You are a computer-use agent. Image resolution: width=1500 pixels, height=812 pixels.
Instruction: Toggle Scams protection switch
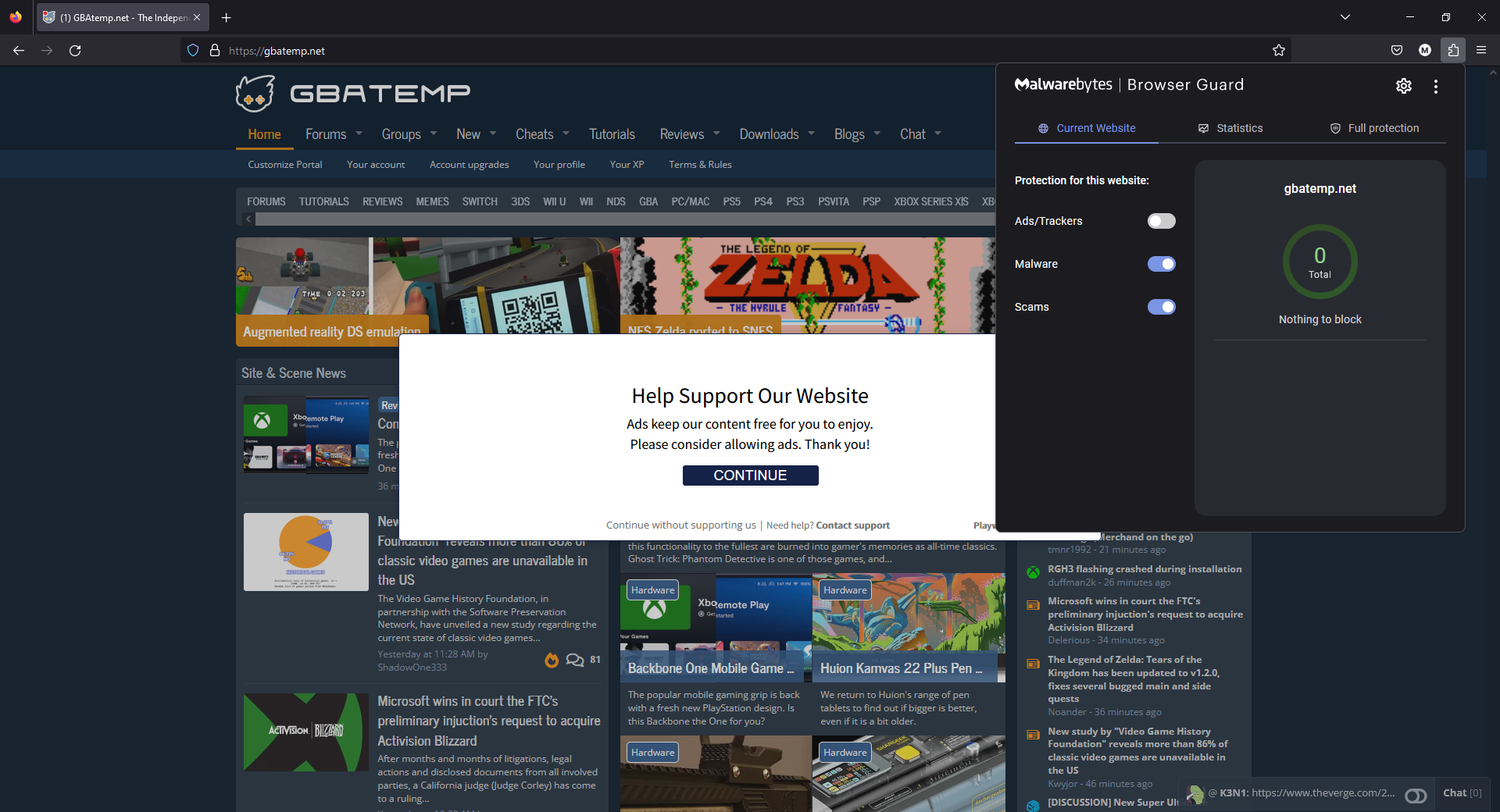coord(1161,307)
